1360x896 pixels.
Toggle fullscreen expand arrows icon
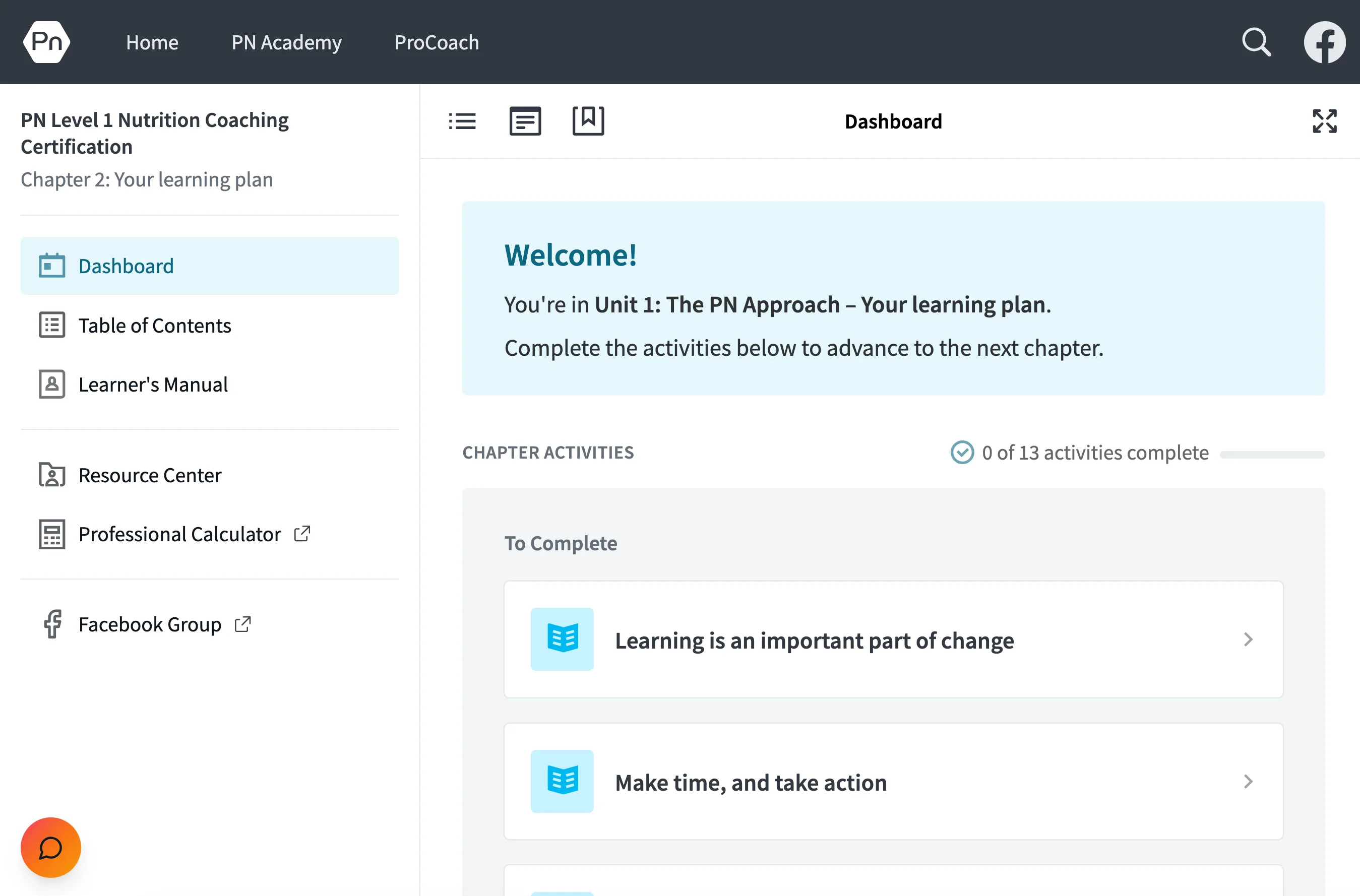click(1324, 121)
